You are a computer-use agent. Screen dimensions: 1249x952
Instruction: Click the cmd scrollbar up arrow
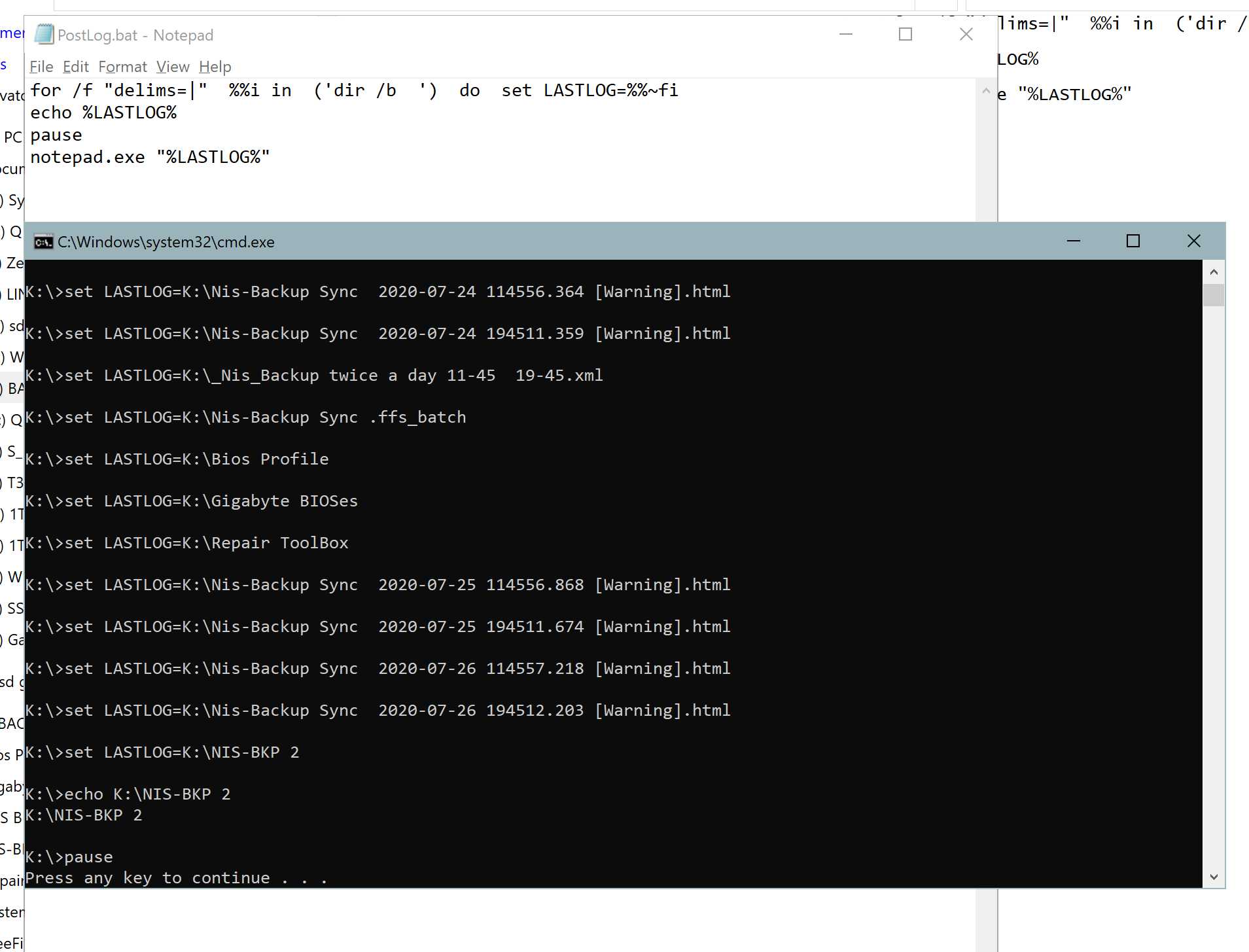pos(1214,272)
